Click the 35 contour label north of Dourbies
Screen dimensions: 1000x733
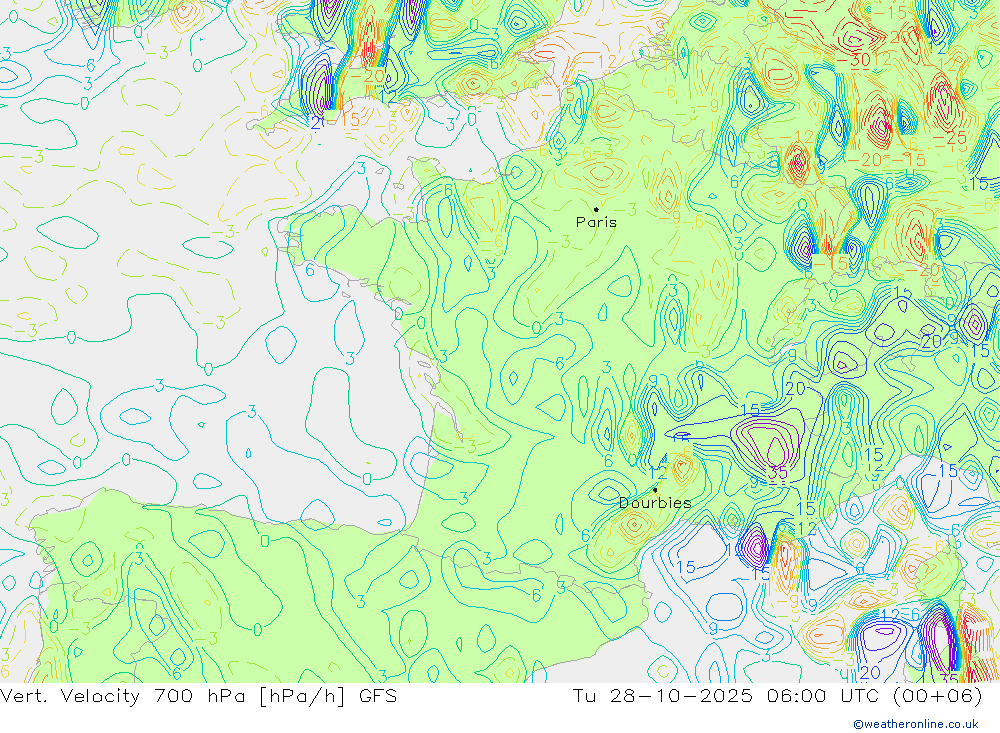pos(777,473)
